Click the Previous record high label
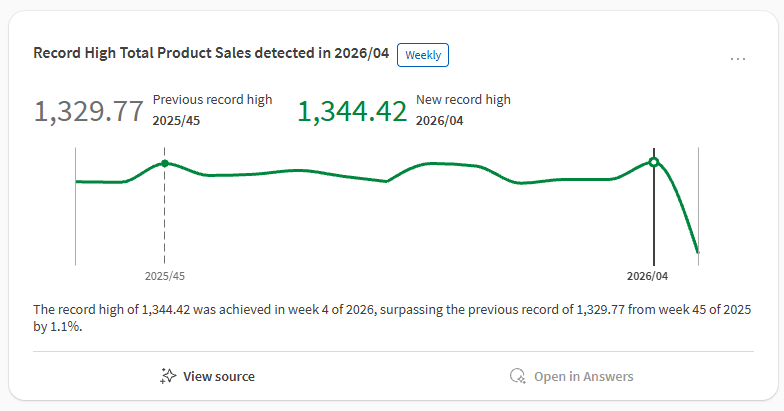Screen dimensions: 784x411 (x=212, y=100)
